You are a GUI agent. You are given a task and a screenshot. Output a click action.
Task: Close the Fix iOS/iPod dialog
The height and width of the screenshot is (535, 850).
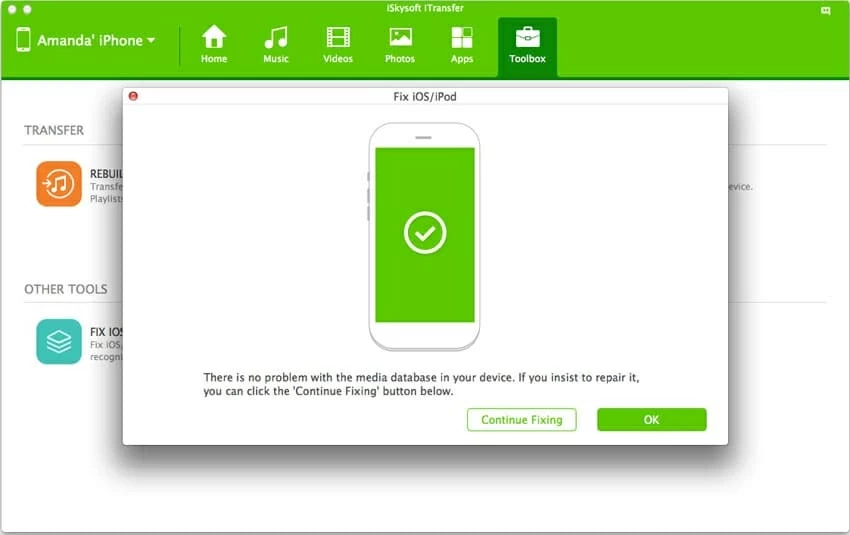click(x=133, y=96)
